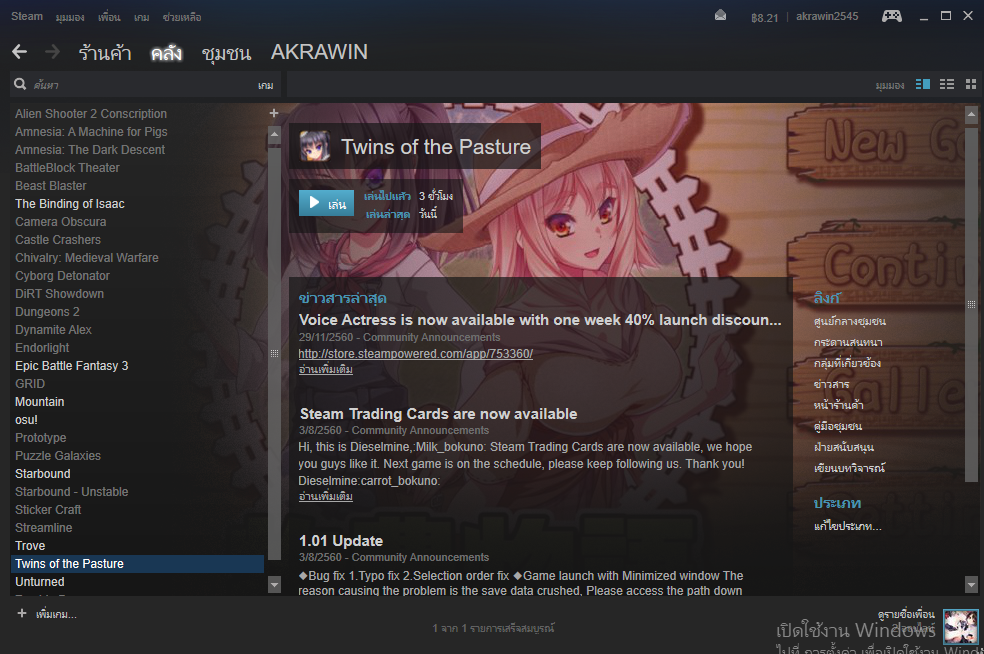The image size is (984, 654).
Task: Open the 1.01 Update news headline
Action: [x=341, y=540]
